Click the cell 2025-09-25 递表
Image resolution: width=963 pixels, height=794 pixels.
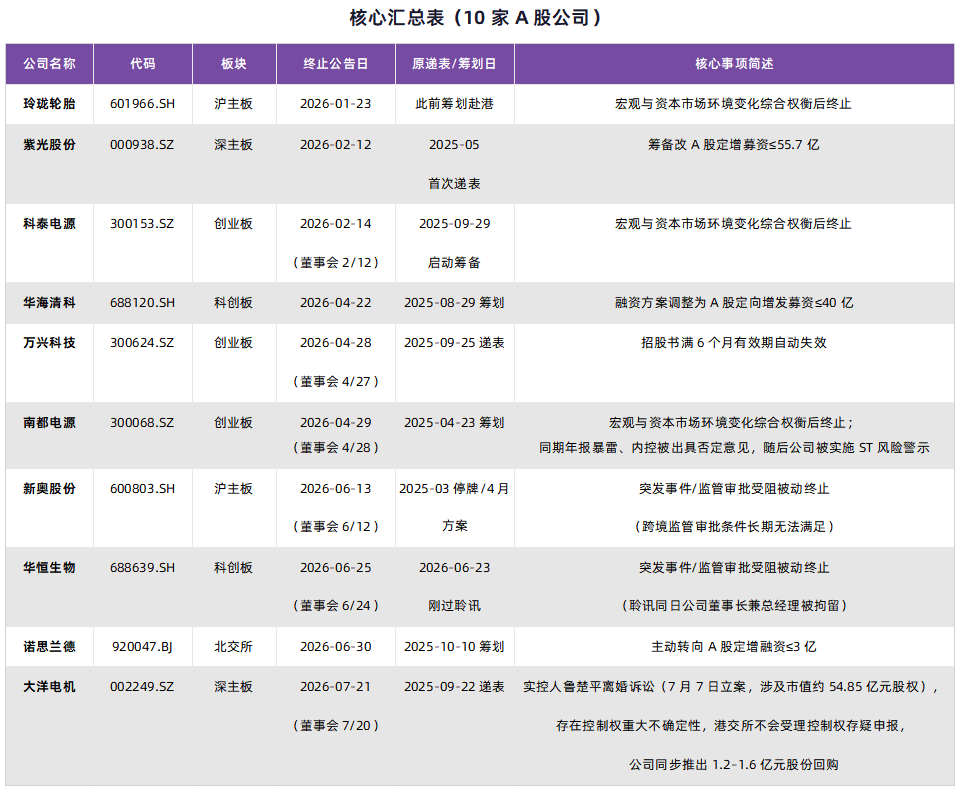click(x=454, y=343)
